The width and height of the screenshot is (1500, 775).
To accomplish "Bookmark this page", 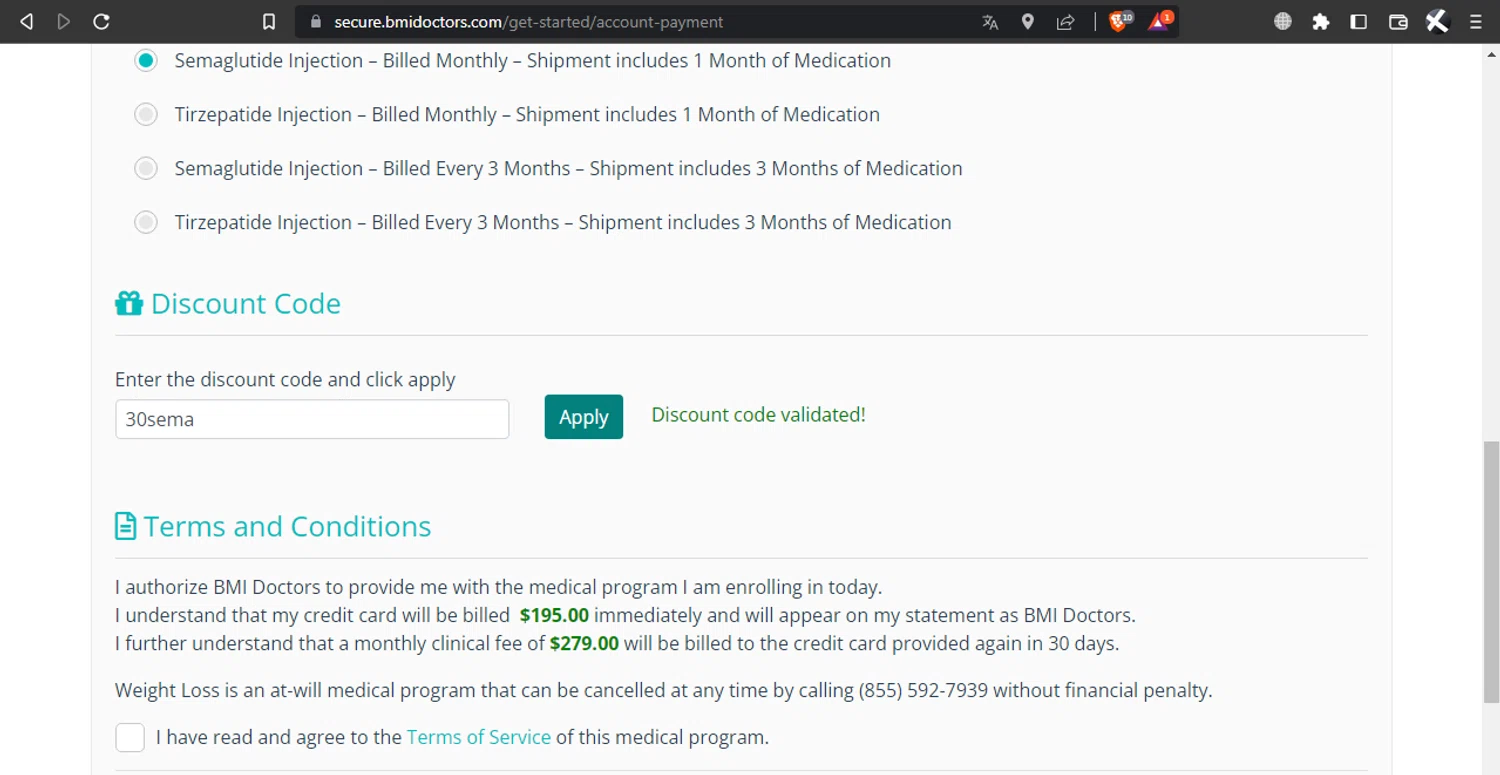I will point(268,22).
